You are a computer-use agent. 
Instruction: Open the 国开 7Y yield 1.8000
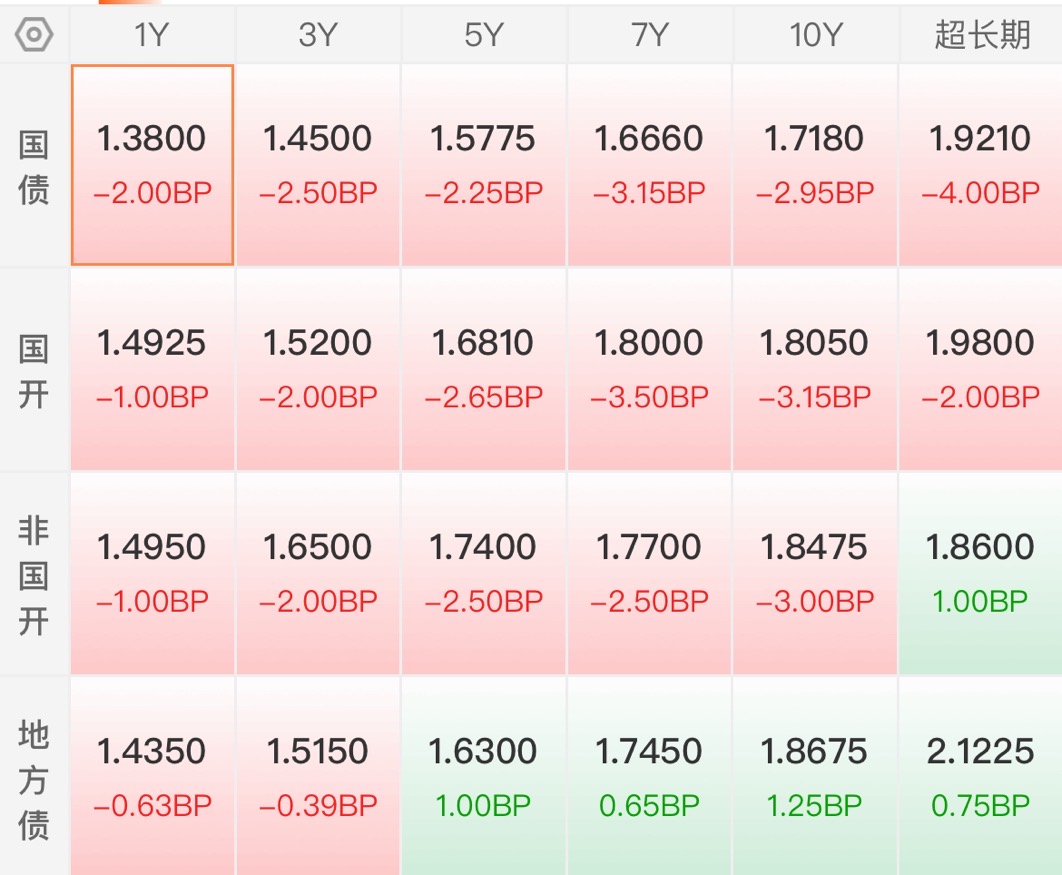650,370
